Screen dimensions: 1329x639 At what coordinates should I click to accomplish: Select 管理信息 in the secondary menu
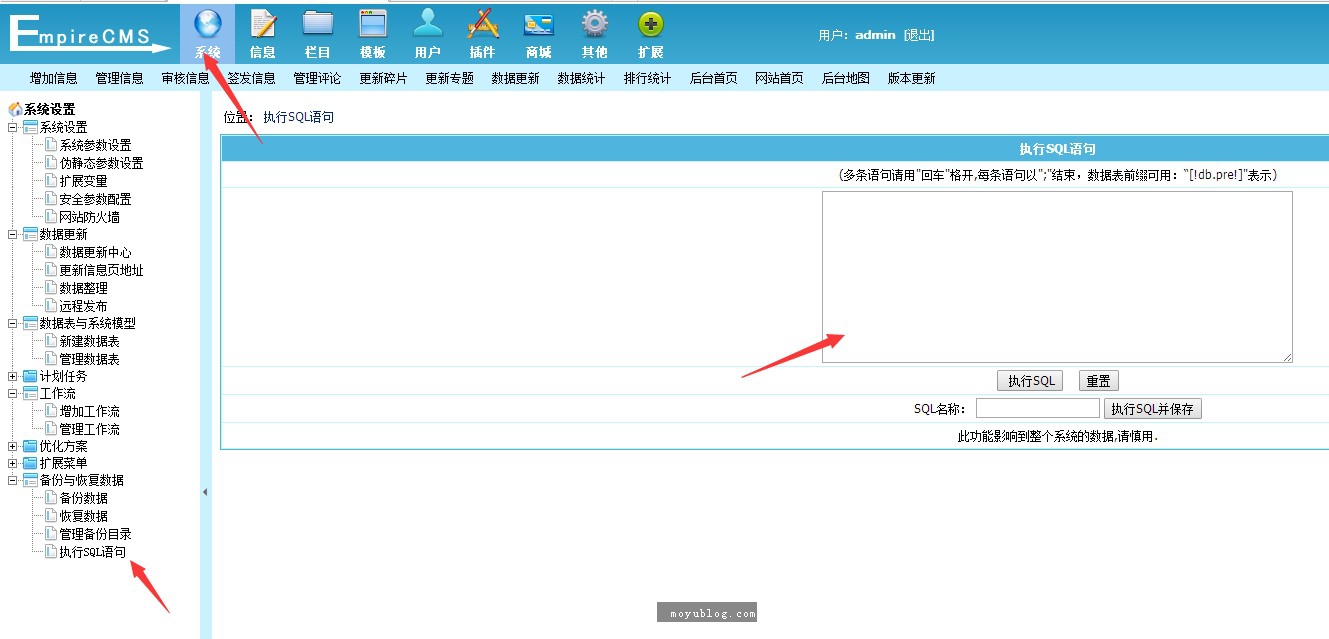pyautogui.click(x=119, y=78)
